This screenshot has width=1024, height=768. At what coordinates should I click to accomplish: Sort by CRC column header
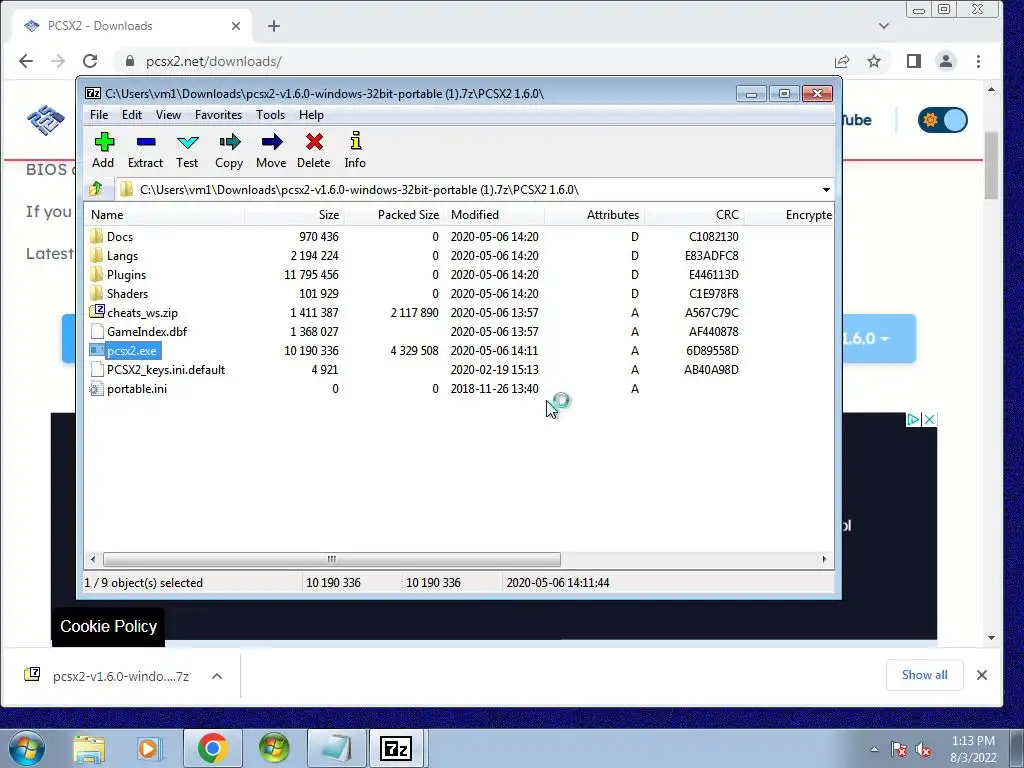pos(694,215)
